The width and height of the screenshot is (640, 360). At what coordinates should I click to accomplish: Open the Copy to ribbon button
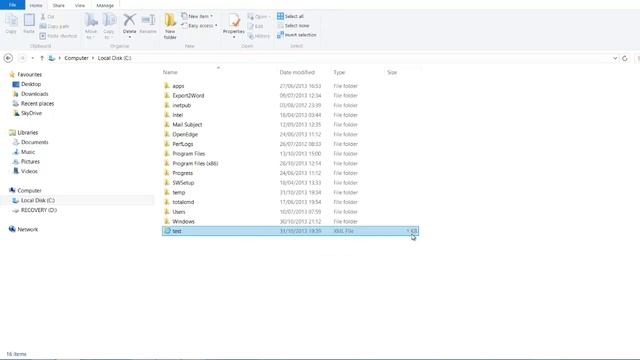click(x=109, y=26)
